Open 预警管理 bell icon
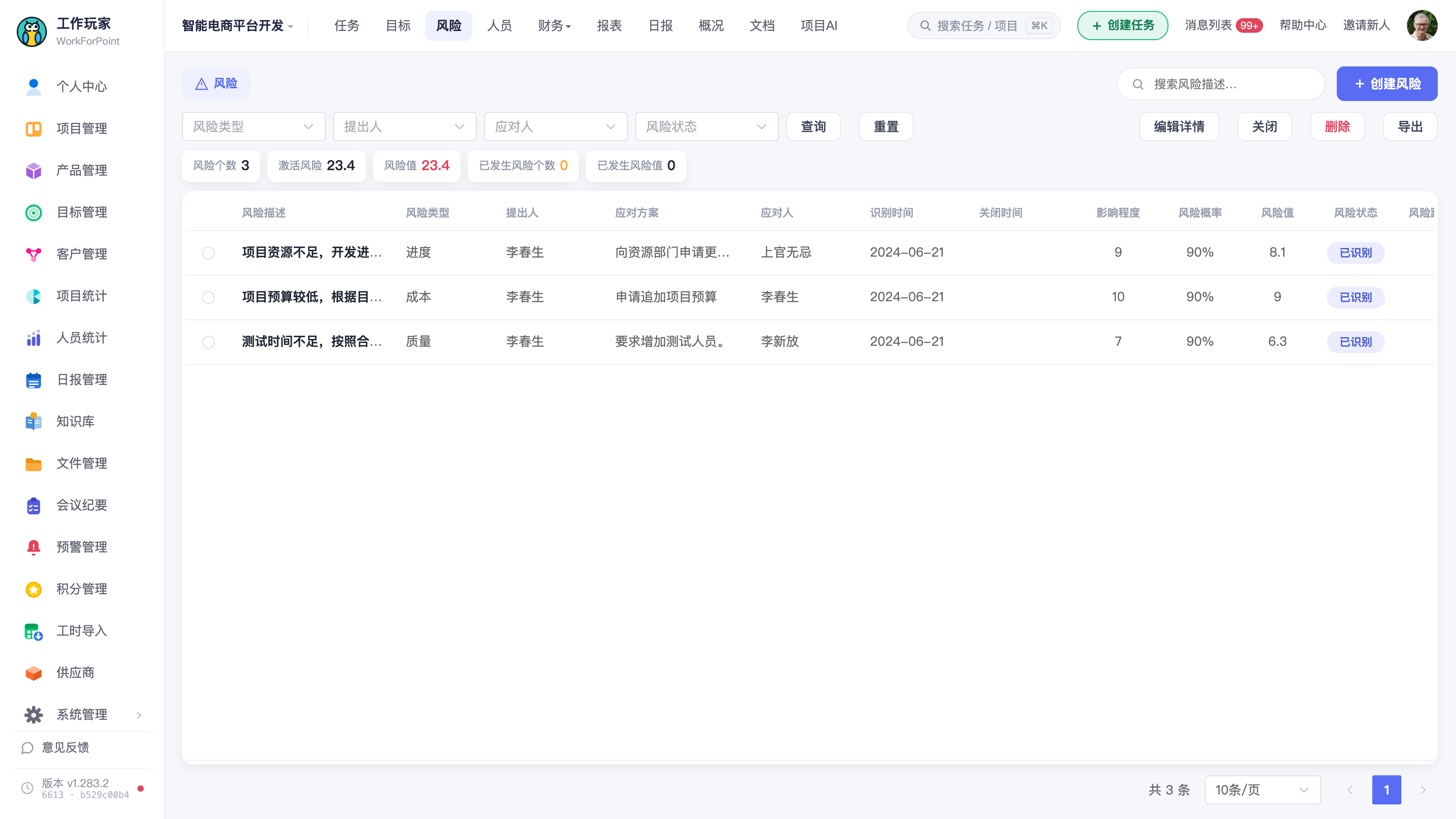The height and width of the screenshot is (819, 1456). point(33,547)
